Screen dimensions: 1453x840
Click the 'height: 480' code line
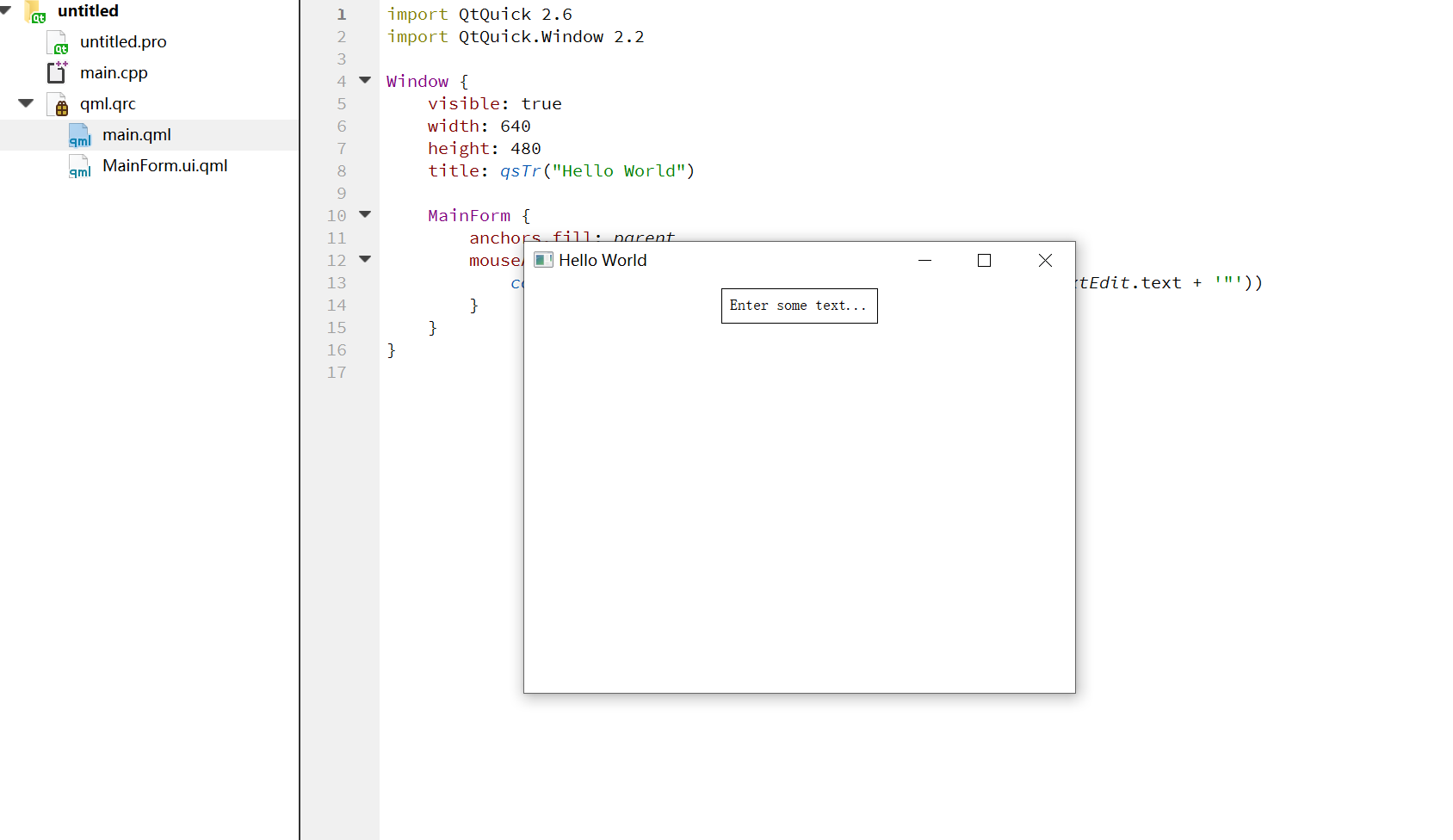coord(485,149)
